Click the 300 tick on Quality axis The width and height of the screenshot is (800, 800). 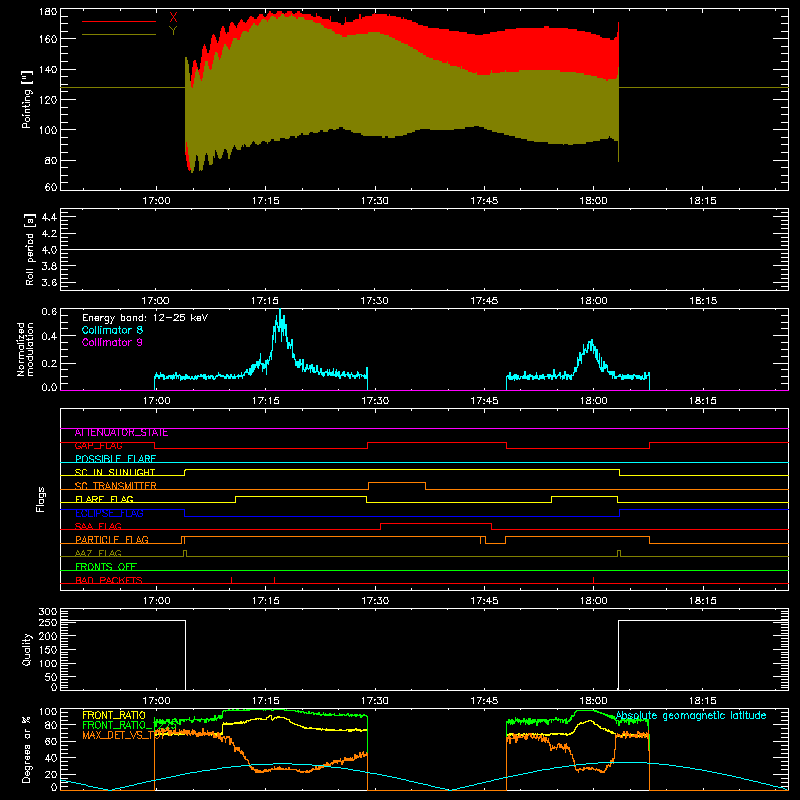click(48, 611)
